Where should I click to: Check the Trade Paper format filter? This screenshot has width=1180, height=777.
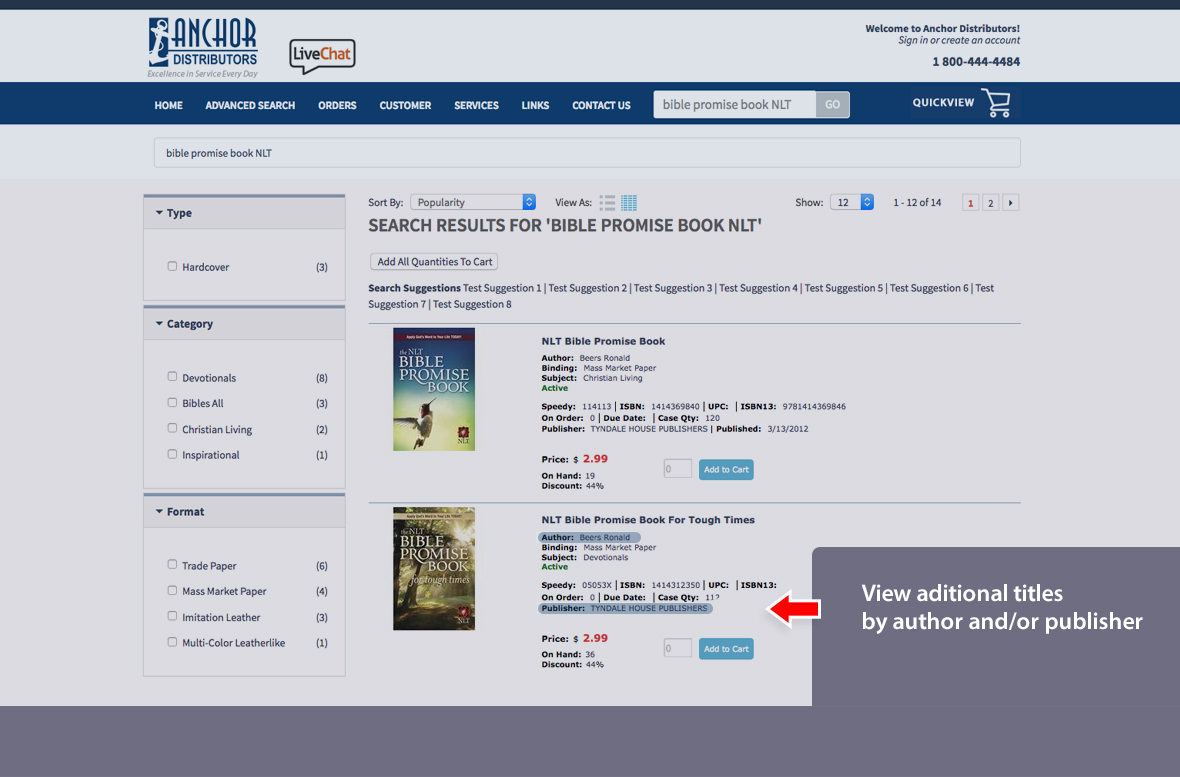pos(172,564)
